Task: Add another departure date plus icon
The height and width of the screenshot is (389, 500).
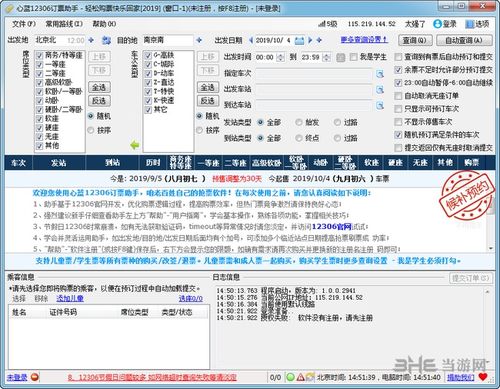Action: point(319,40)
